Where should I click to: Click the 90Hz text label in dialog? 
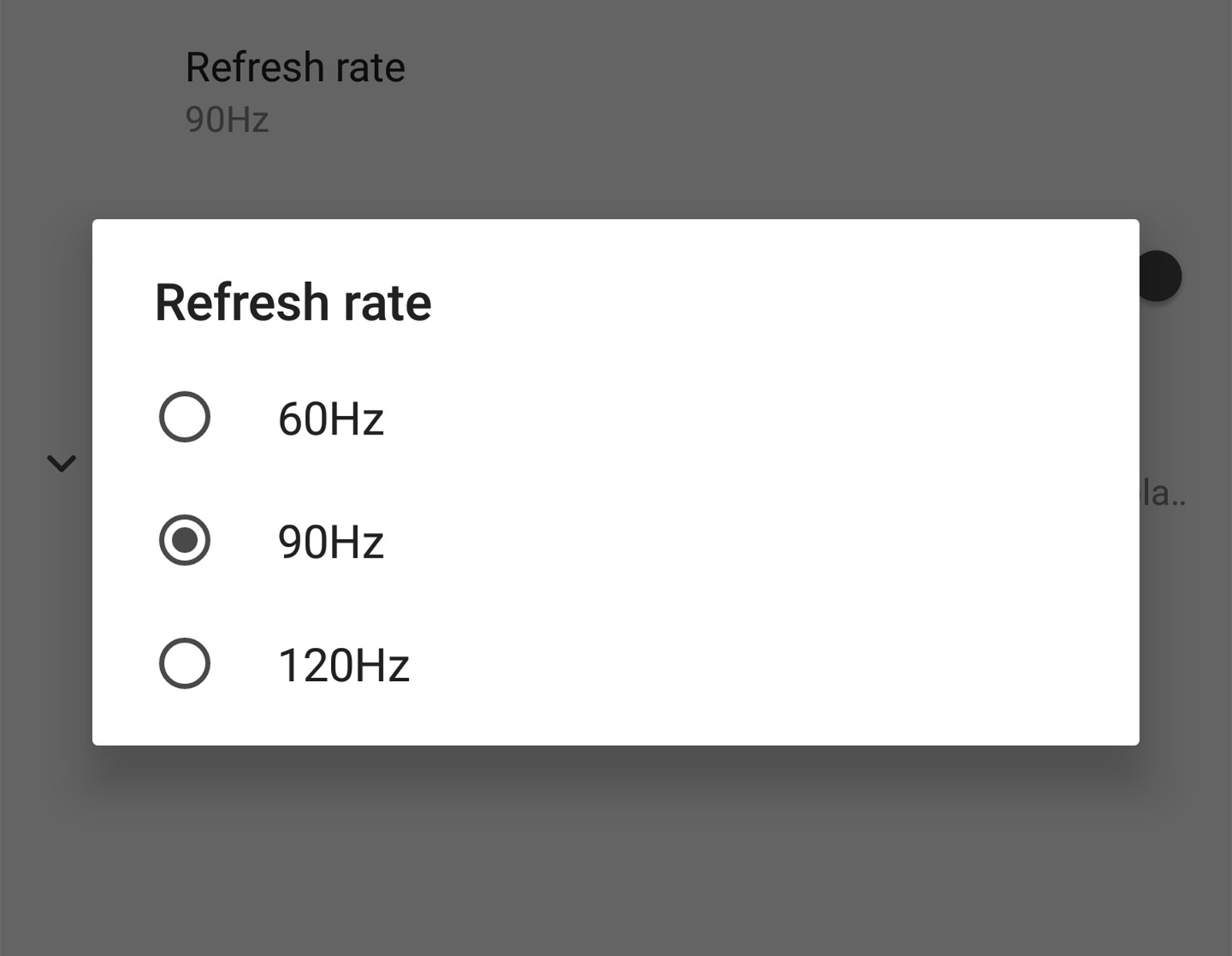(x=330, y=542)
